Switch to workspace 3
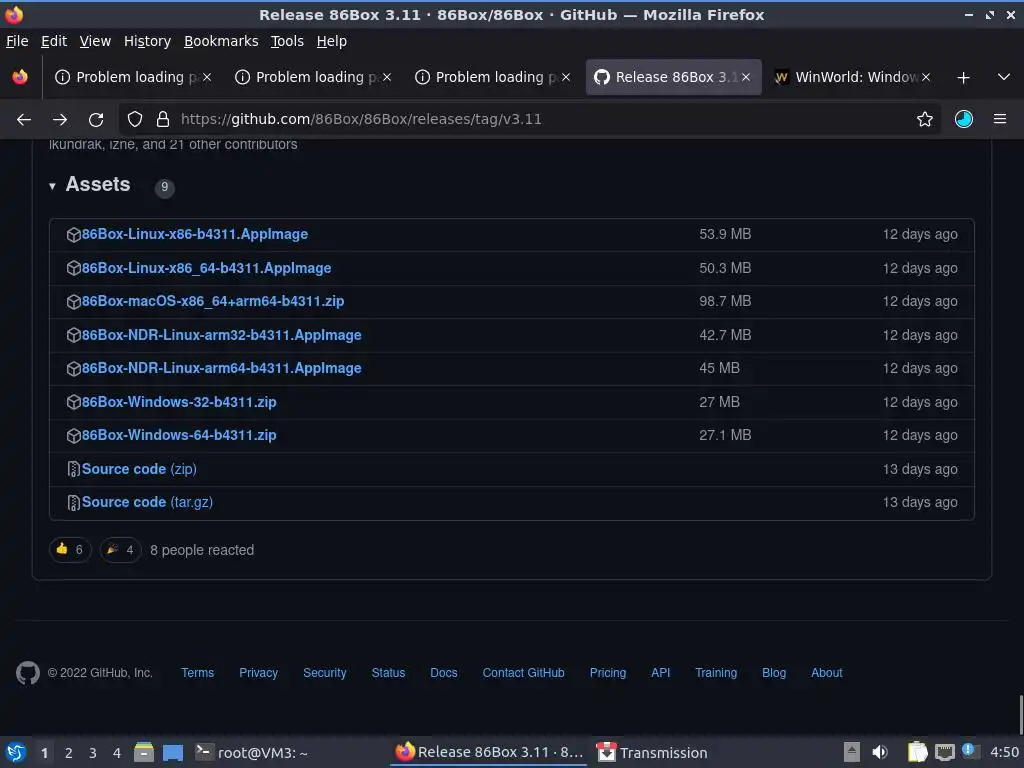 click(93, 753)
